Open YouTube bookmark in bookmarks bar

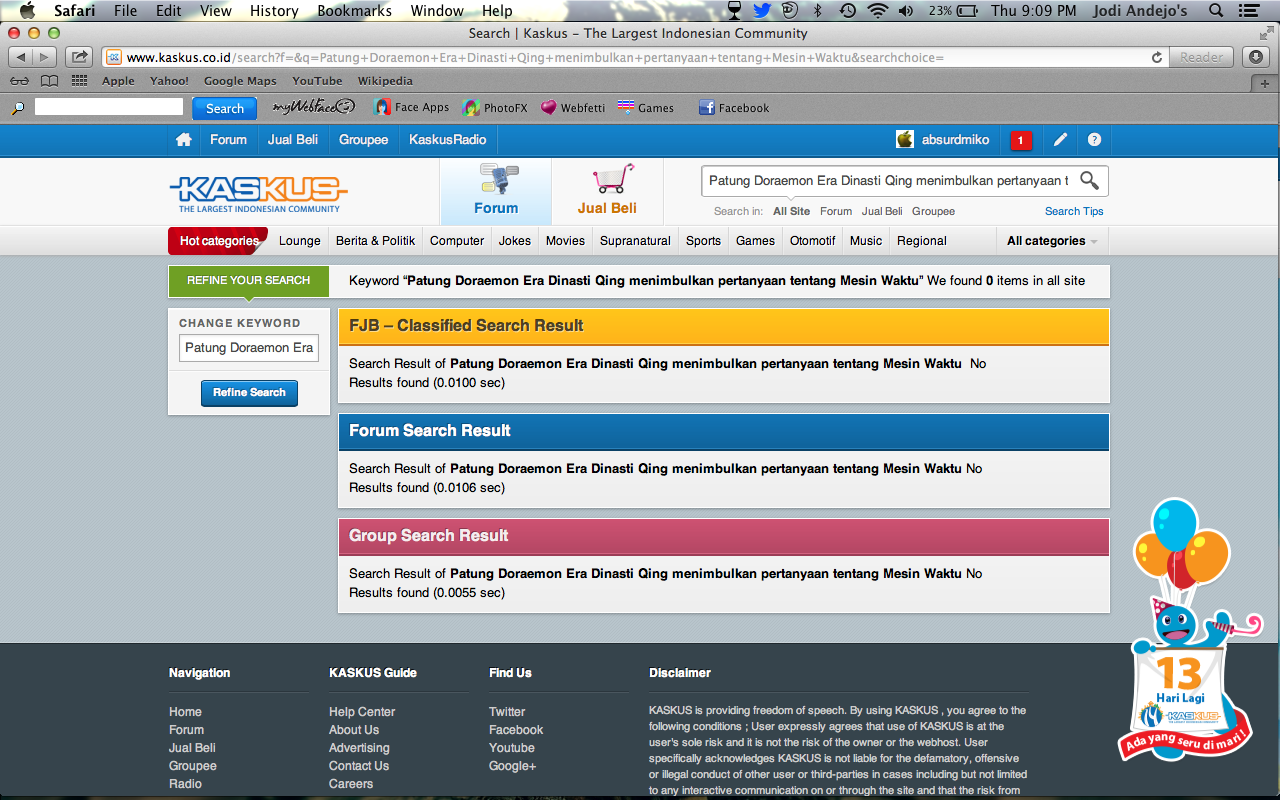point(317,81)
